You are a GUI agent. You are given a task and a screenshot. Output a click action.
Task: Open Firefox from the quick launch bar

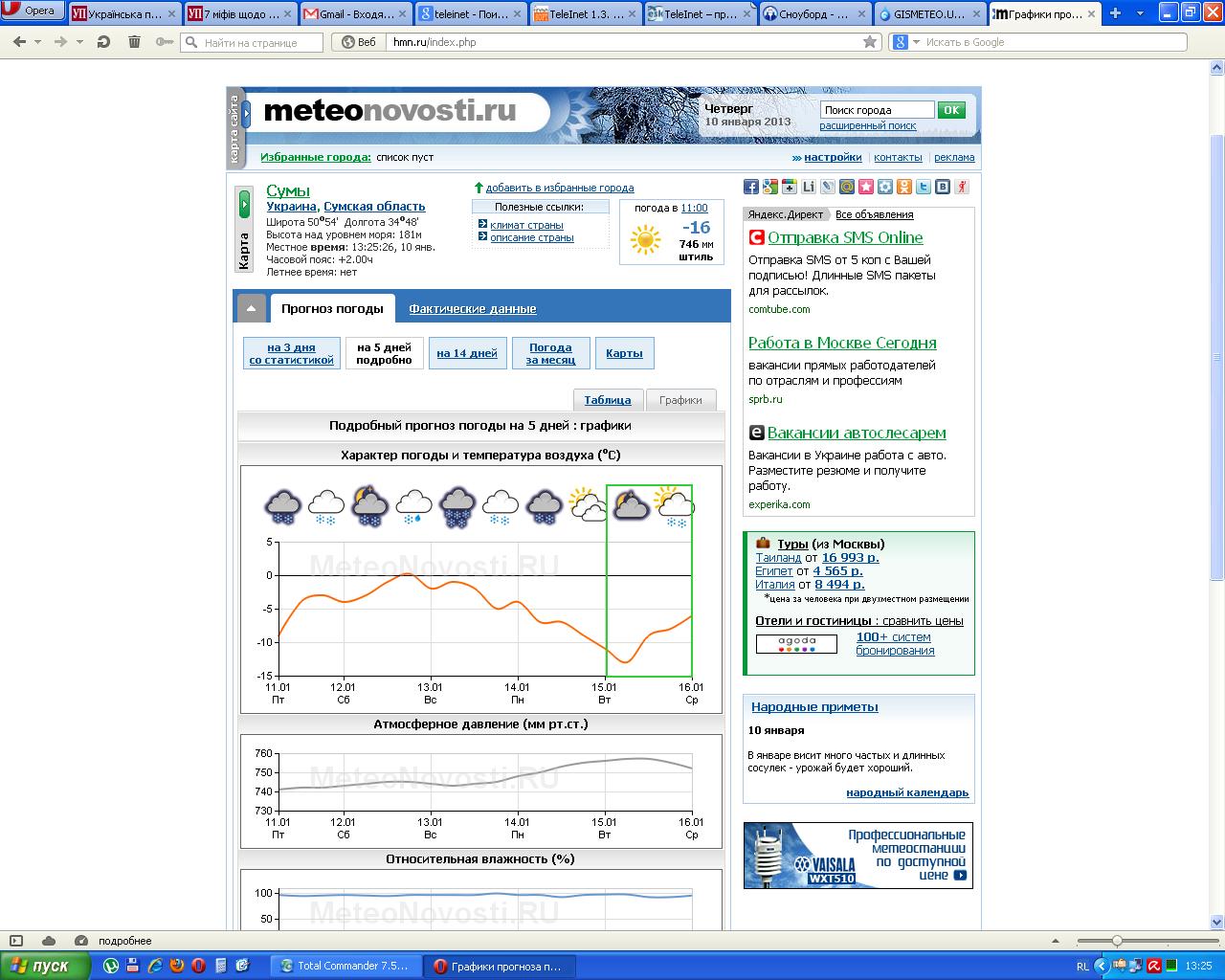(x=177, y=966)
